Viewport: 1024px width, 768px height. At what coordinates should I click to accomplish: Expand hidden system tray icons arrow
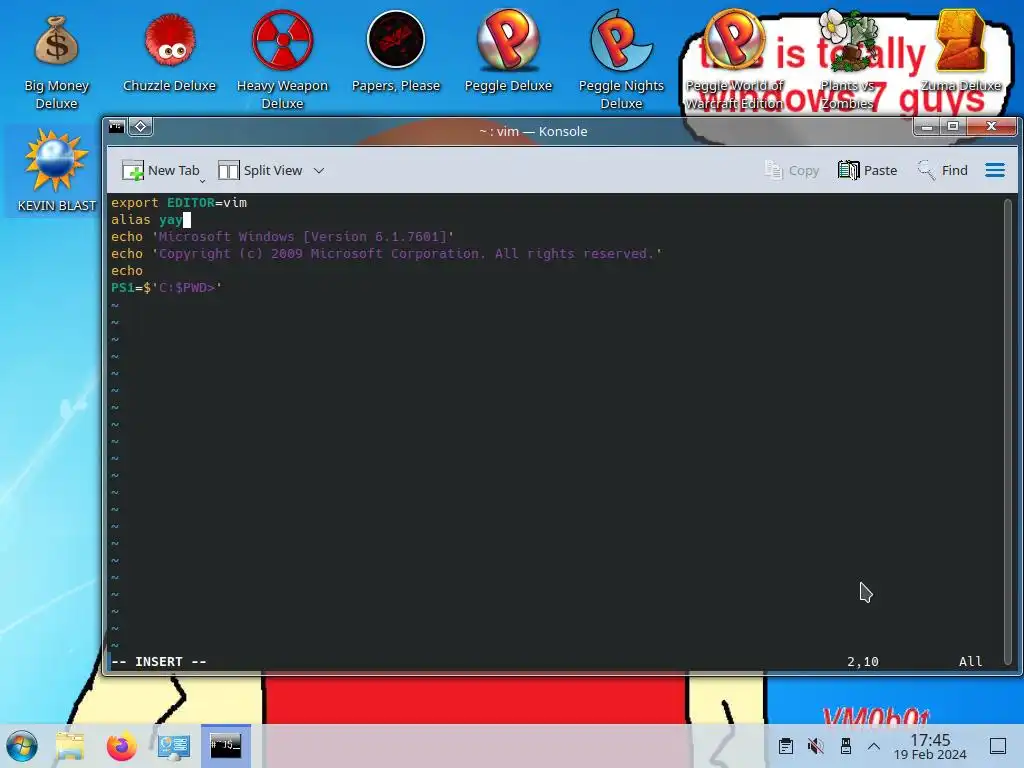pos(874,746)
